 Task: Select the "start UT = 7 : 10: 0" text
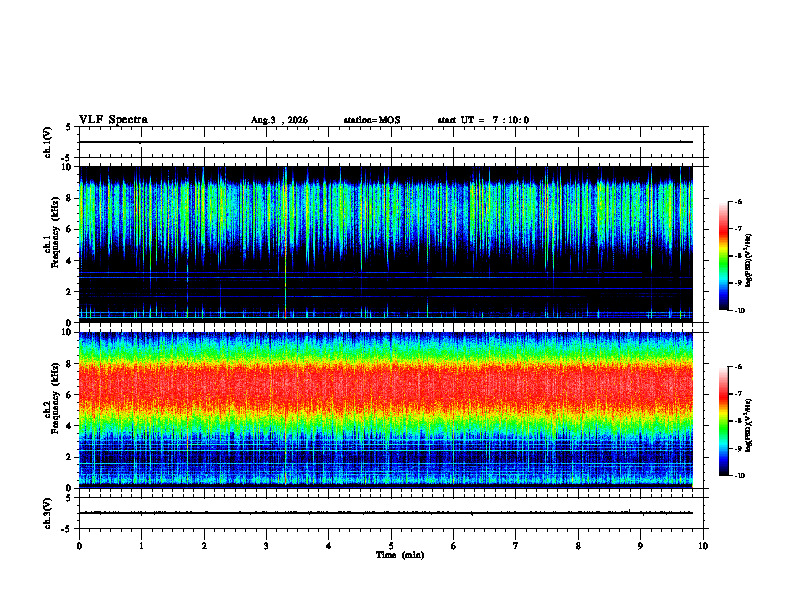click(x=483, y=120)
